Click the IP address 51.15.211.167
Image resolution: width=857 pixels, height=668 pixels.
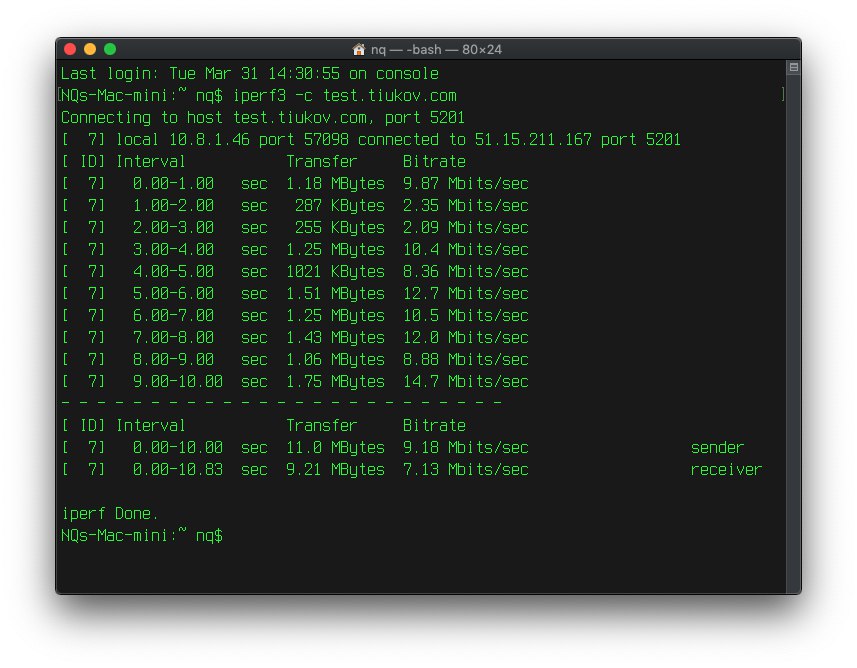point(533,139)
